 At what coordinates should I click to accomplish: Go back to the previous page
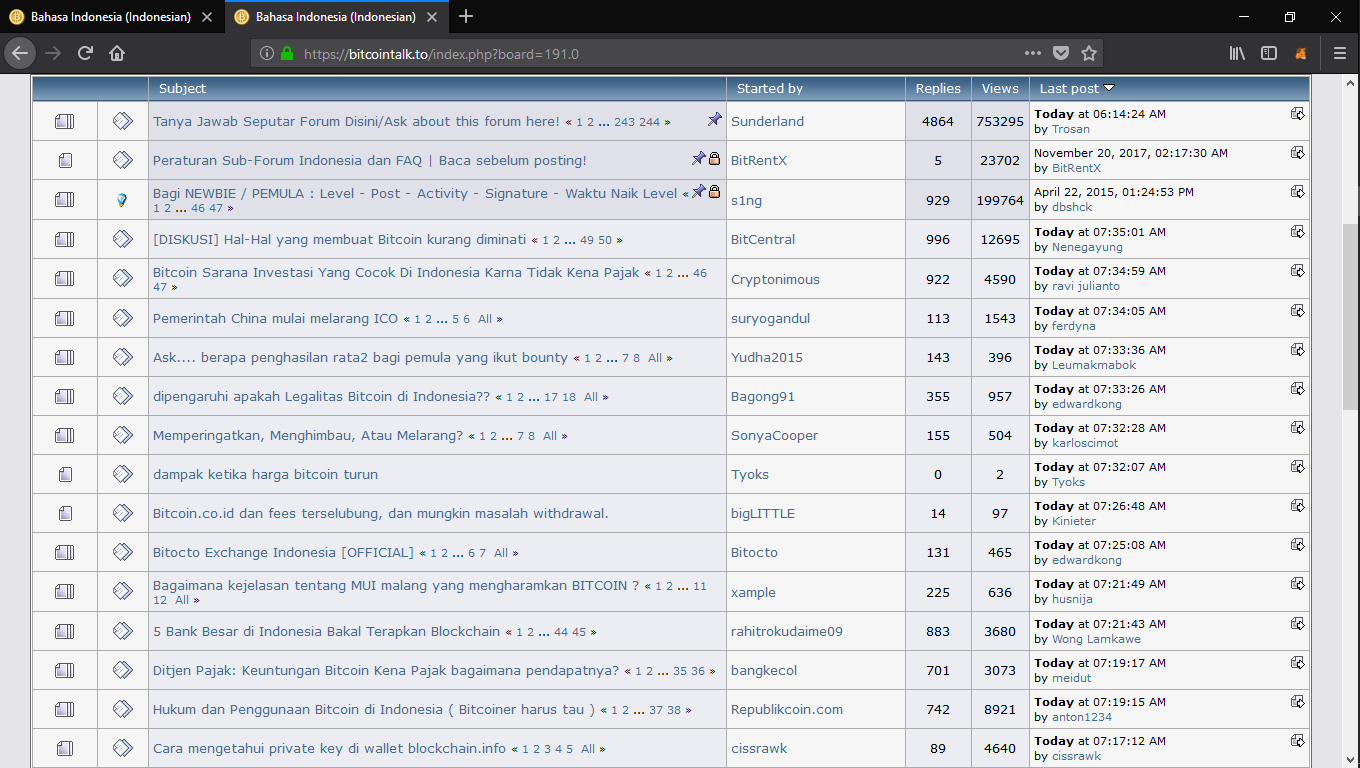pyautogui.click(x=21, y=53)
